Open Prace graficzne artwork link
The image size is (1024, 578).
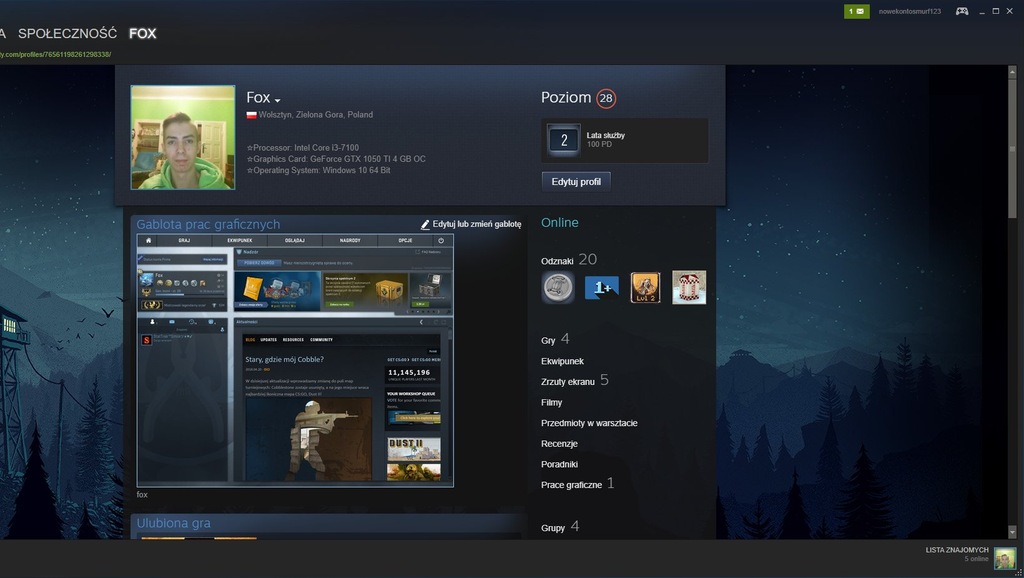pos(571,485)
